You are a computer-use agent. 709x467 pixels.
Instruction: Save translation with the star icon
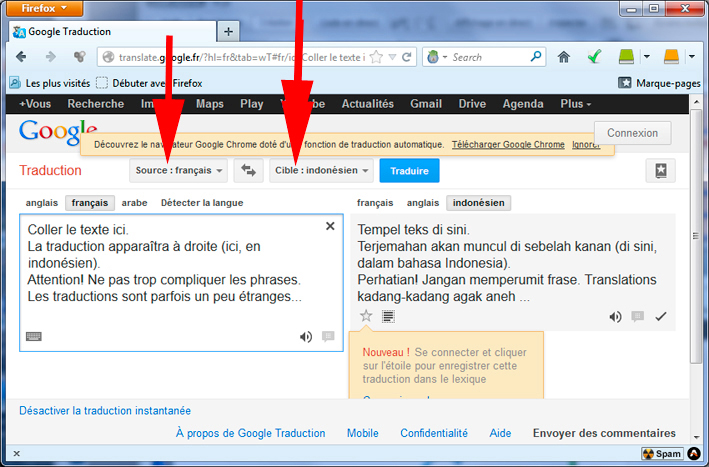click(x=366, y=316)
